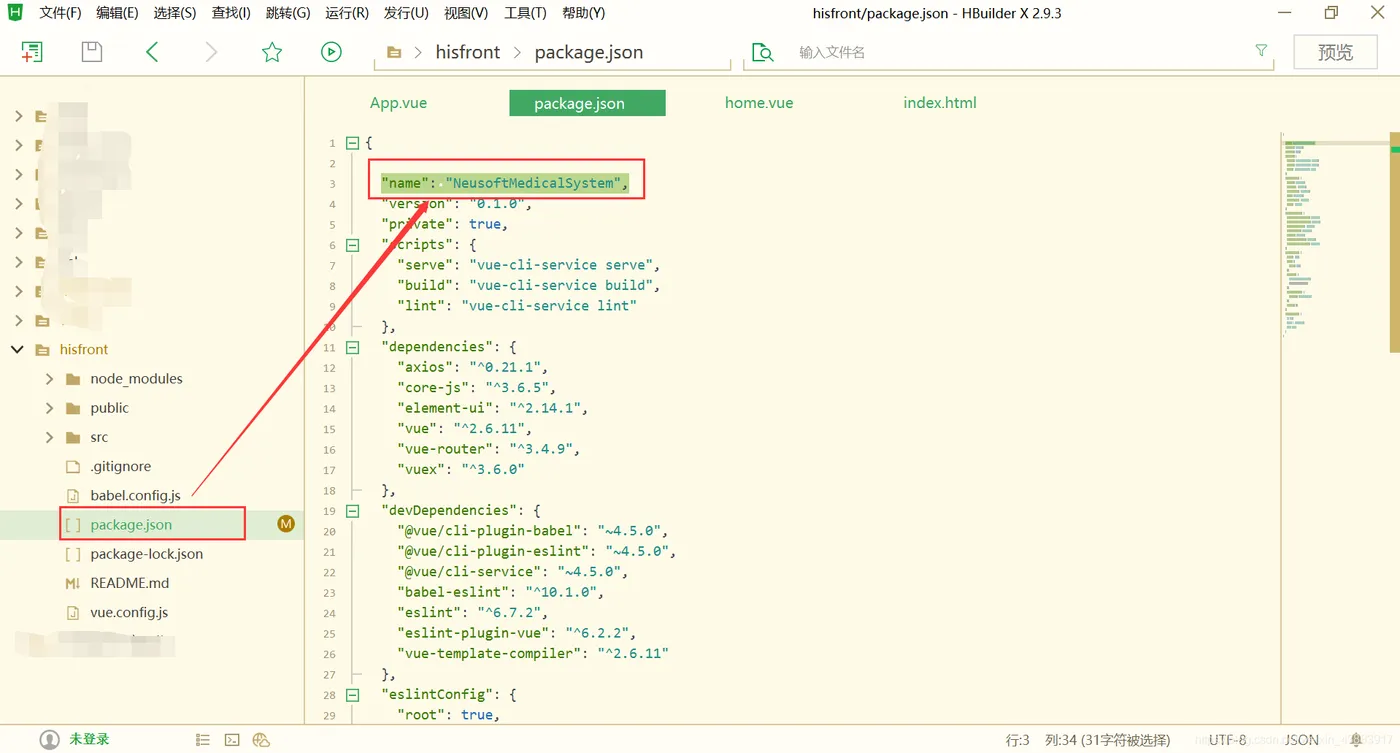The image size is (1400, 753).
Task: Click the user avatar login icon
Action: pos(49,740)
